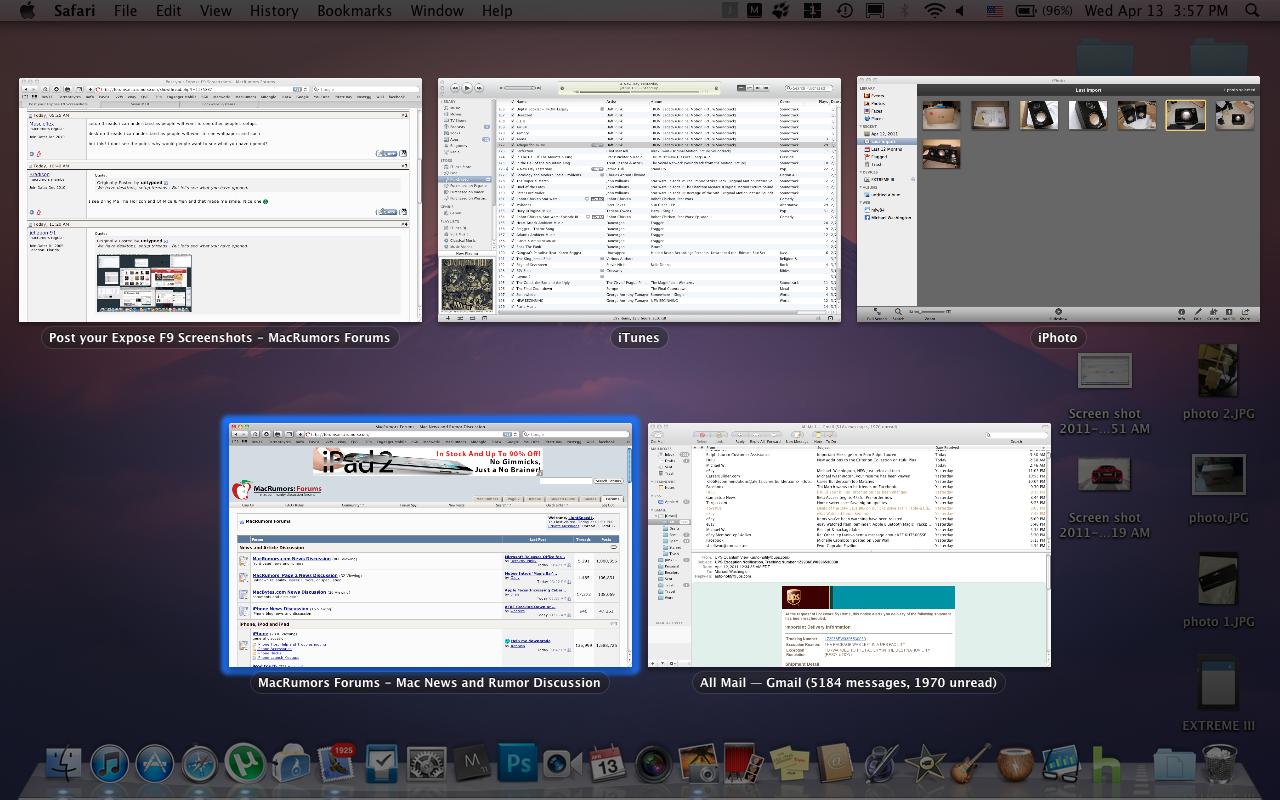Open the App Store Dock icon

155,764
